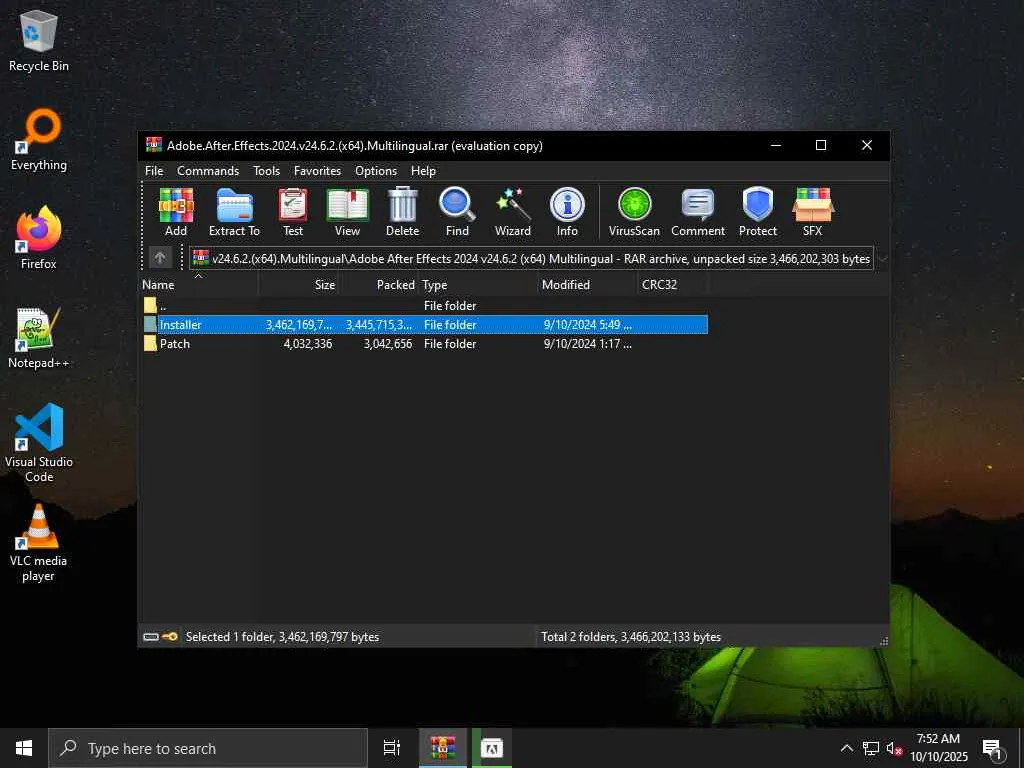
Task: Click the archive path address field
Action: point(531,259)
